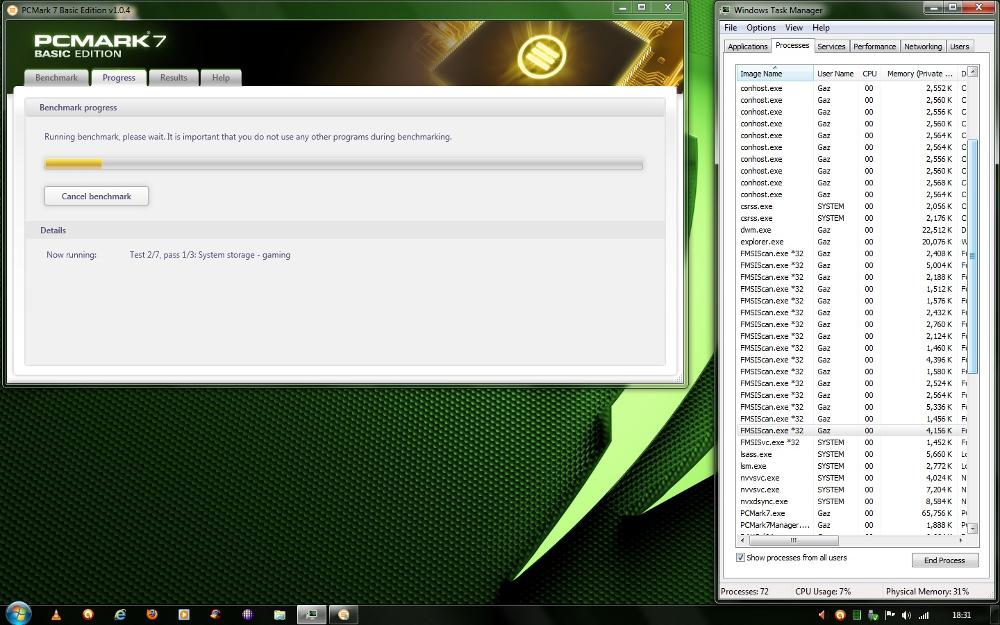Screen dimensions: 1000x625
Task: Select the nvxdsync.exe process row
Action: click(x=851, y=501)
